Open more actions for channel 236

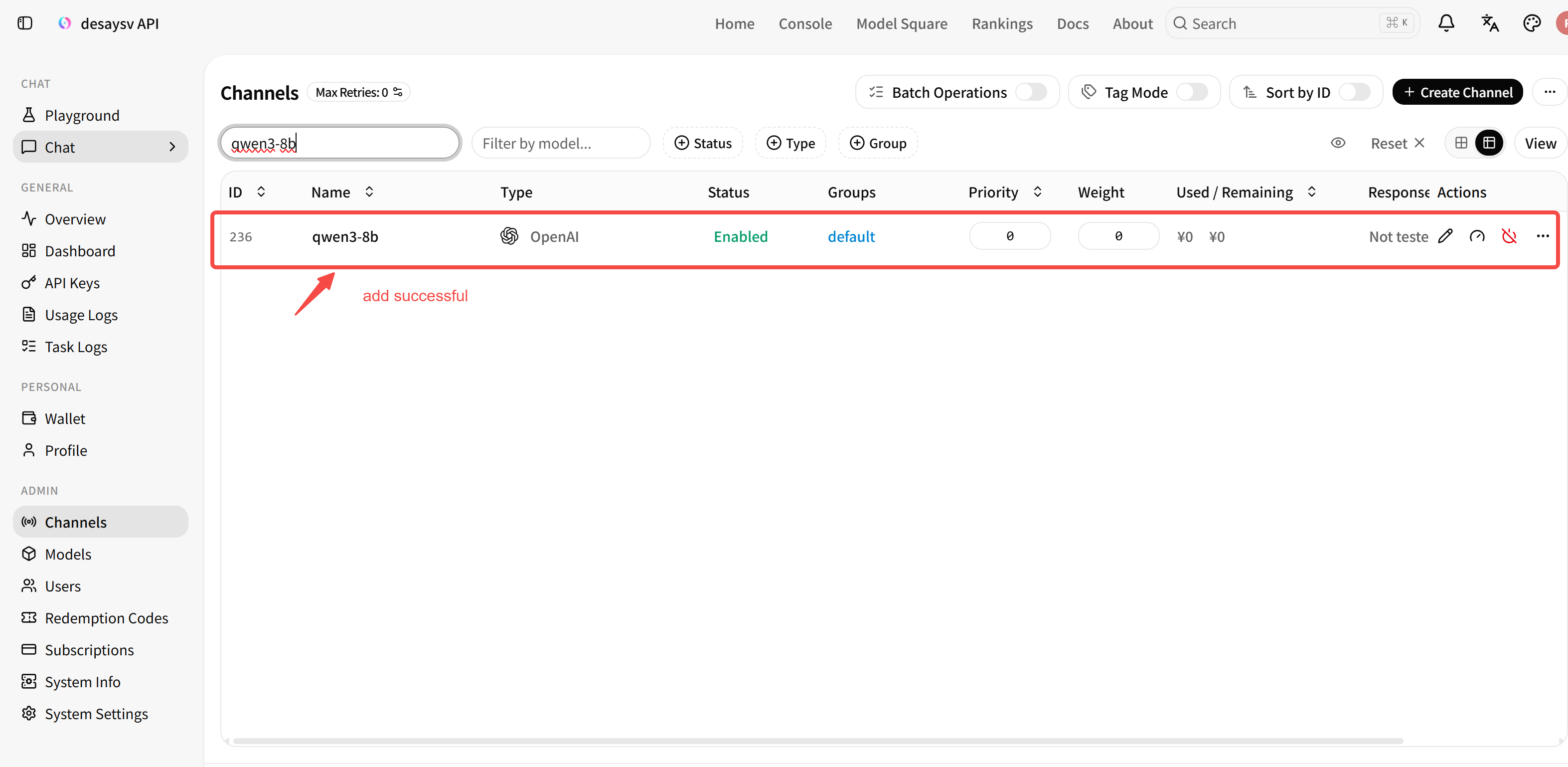point(1543,236)
